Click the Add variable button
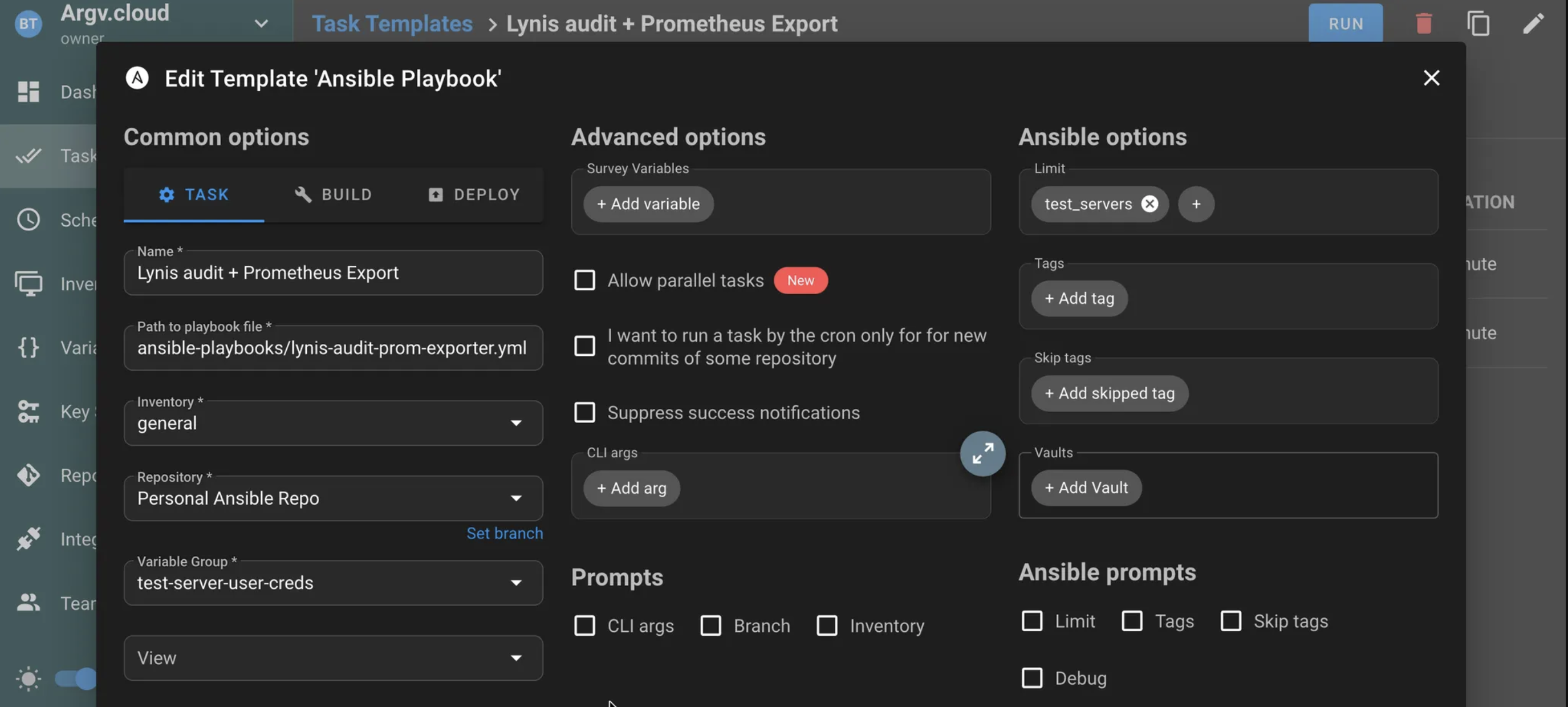Image resolution: width=1568 pixels, height=707 pixels. 648,204
